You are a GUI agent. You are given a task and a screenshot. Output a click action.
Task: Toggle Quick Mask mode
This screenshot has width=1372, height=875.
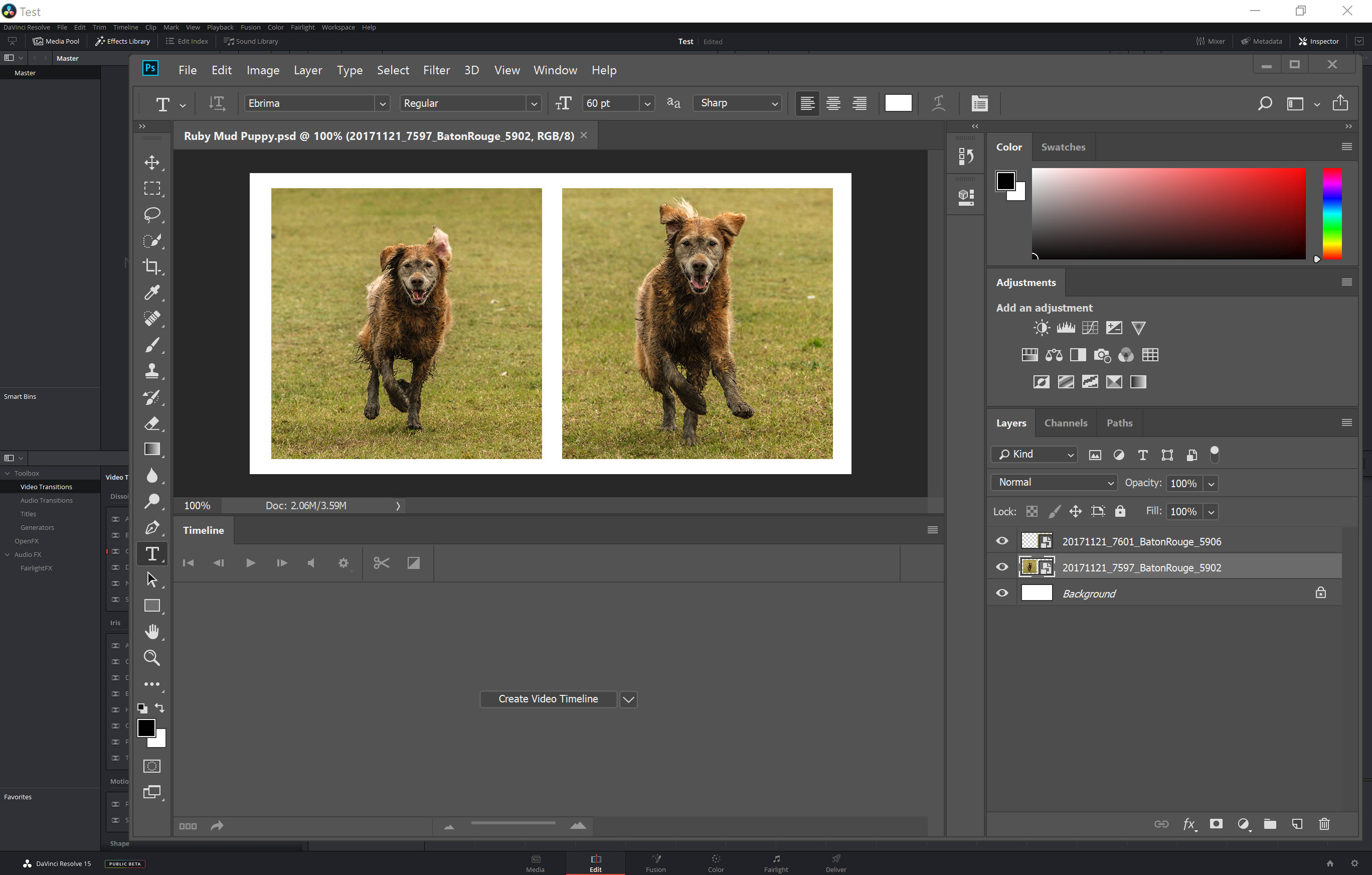[x=151, y=766]
